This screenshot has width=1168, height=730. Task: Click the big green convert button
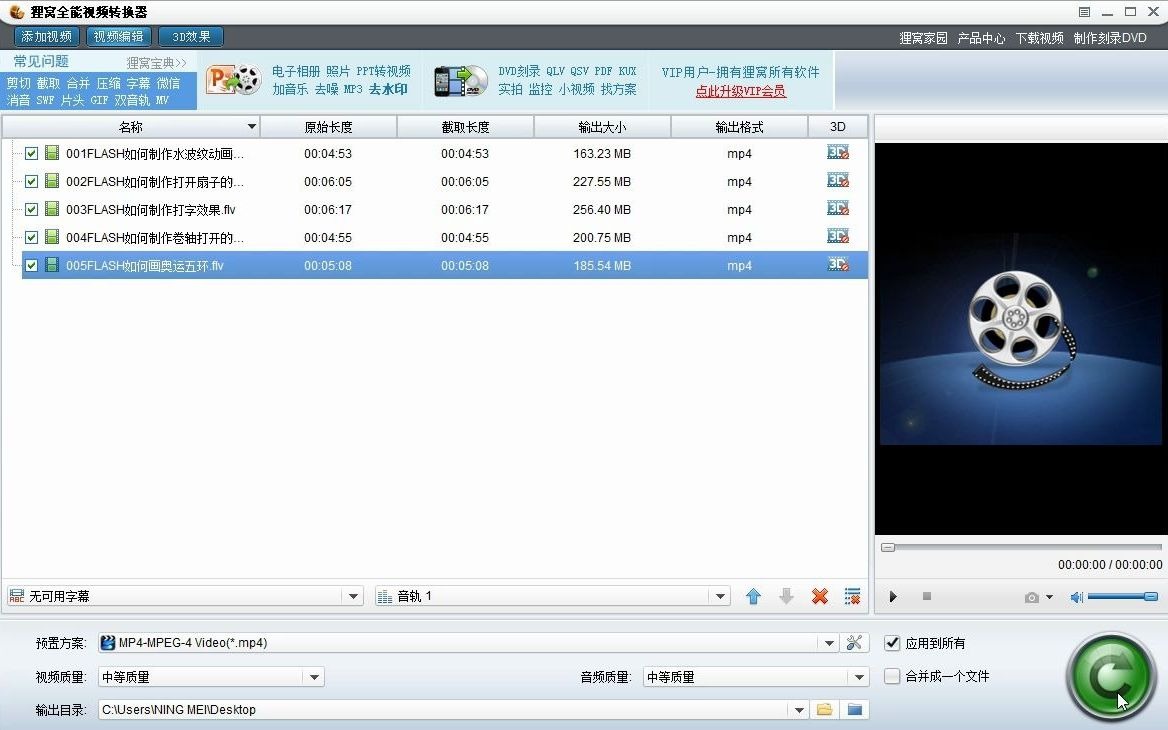pos(1111,675)
